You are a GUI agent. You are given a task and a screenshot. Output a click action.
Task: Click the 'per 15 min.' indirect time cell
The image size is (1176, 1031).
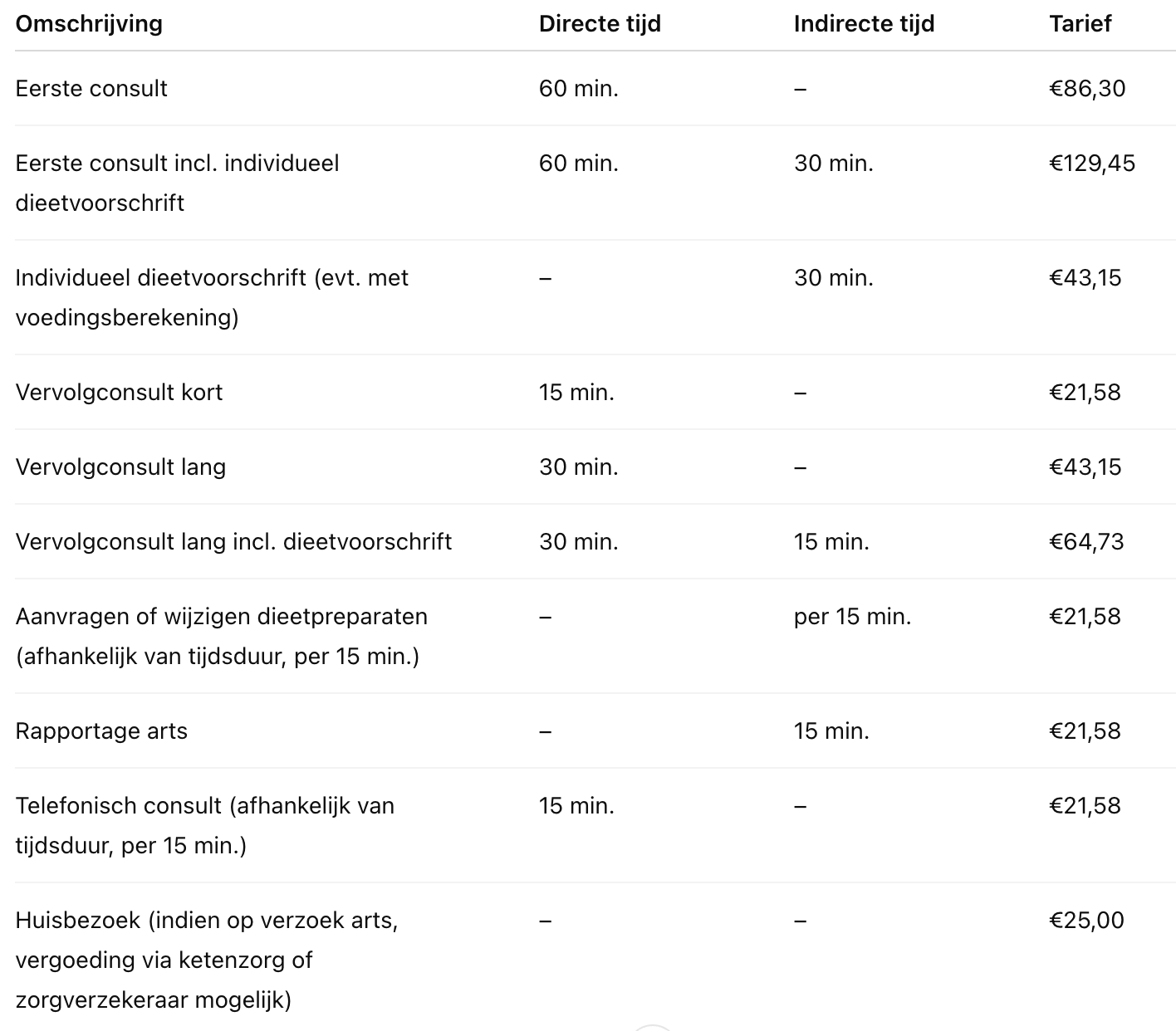tap(852, 616)
